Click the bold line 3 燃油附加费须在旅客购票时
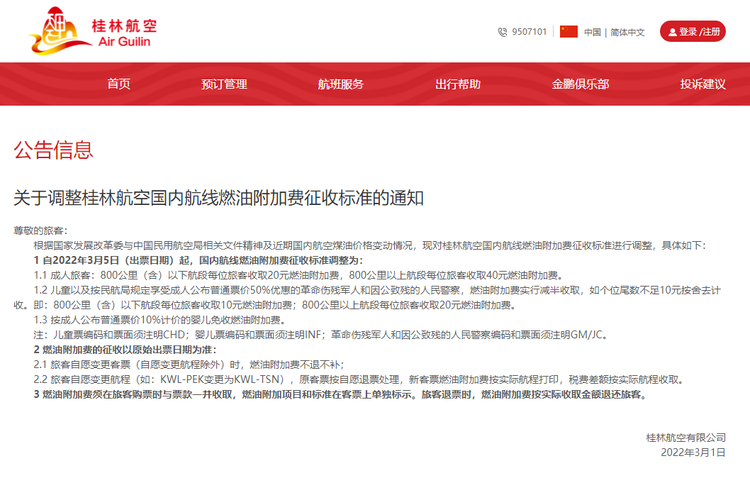The width and height of the screenshot is (750, 478). (340, 394)
